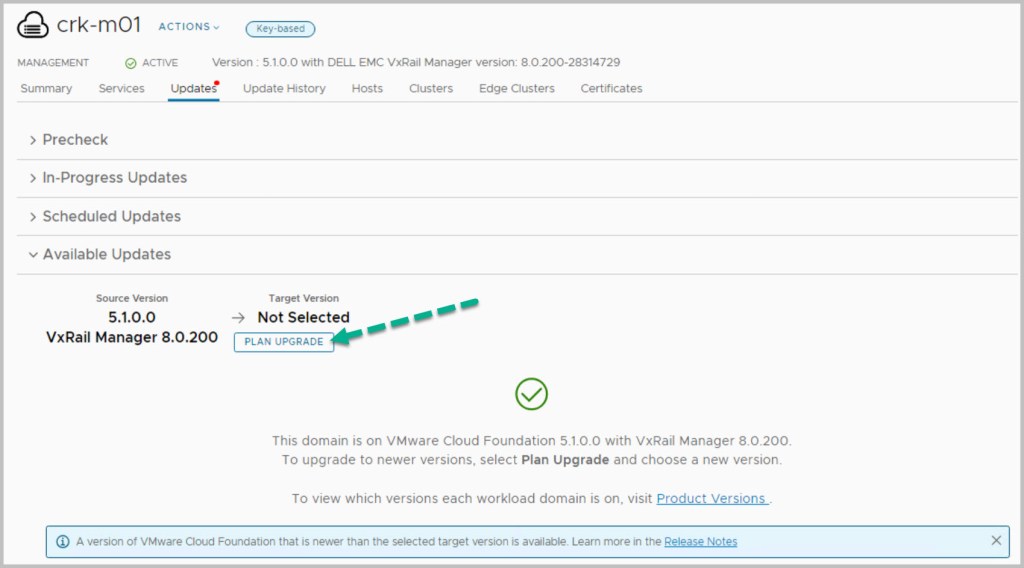Click the PLAN UPGRADE button
Image resolution: width=1024 pixels, height=568 pixels.
(284, 342)
